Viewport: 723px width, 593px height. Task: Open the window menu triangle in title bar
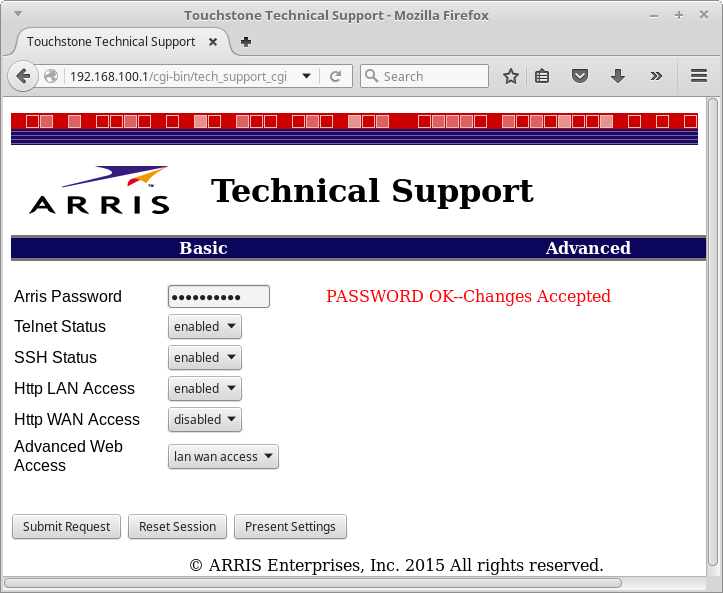point(18,14)
